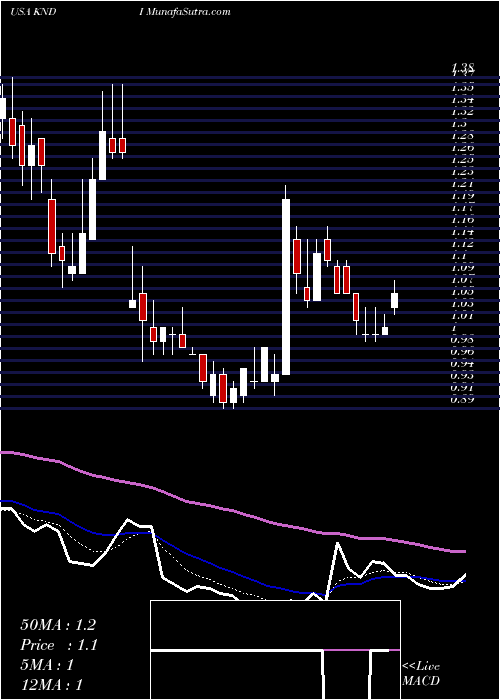This screenshot has height=700, width=500.
Task: Click the '12MA : 1' readout
Action: 52,684
